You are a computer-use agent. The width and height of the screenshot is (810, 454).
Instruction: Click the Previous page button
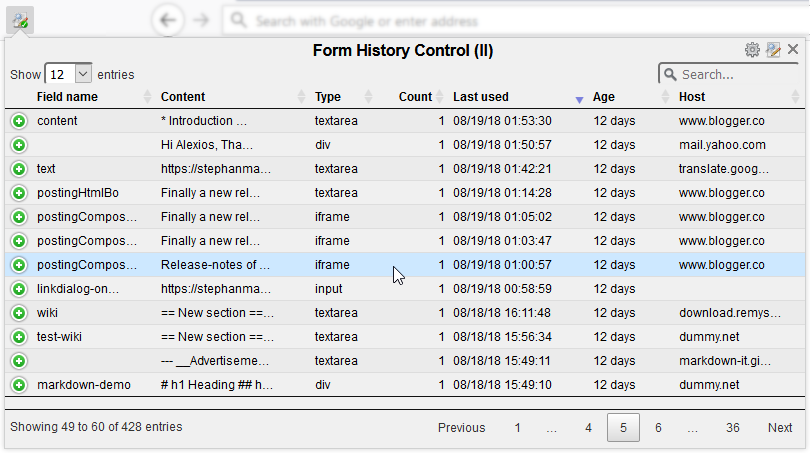(461, 427)
